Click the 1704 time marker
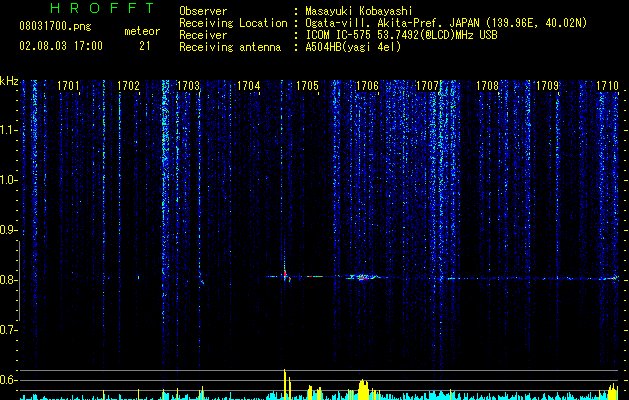The width and height of the screenshot is (629, 400). click(248, 86)
